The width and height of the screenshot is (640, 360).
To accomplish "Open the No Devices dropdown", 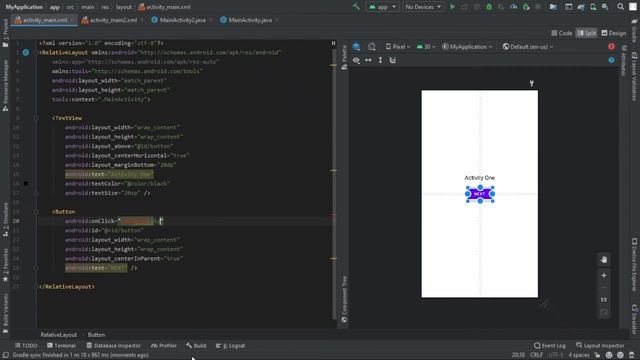I will tap(422, 7).
